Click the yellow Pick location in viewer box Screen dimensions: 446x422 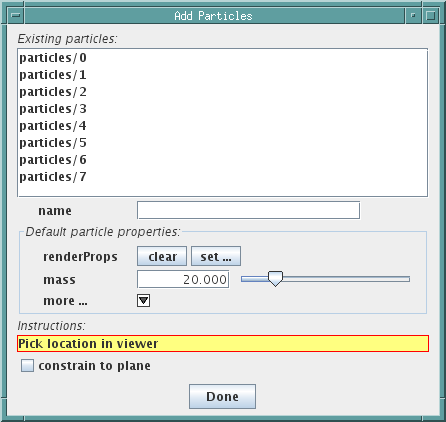tap(223, 343)
